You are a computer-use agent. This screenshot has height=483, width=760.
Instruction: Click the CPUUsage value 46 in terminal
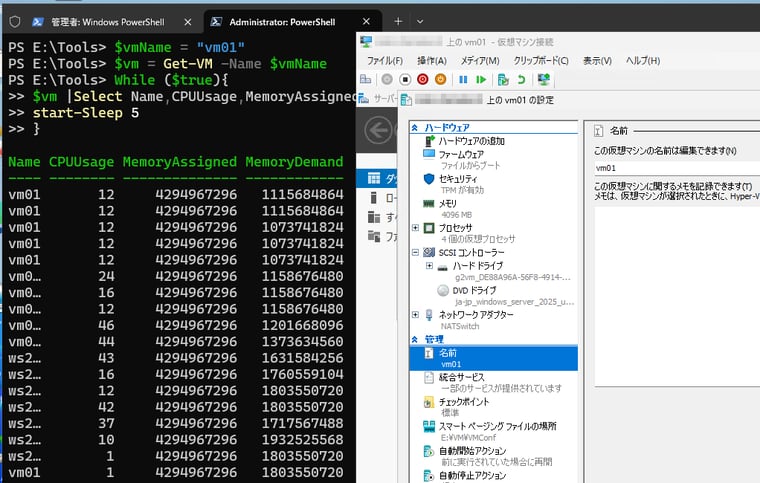106,325
